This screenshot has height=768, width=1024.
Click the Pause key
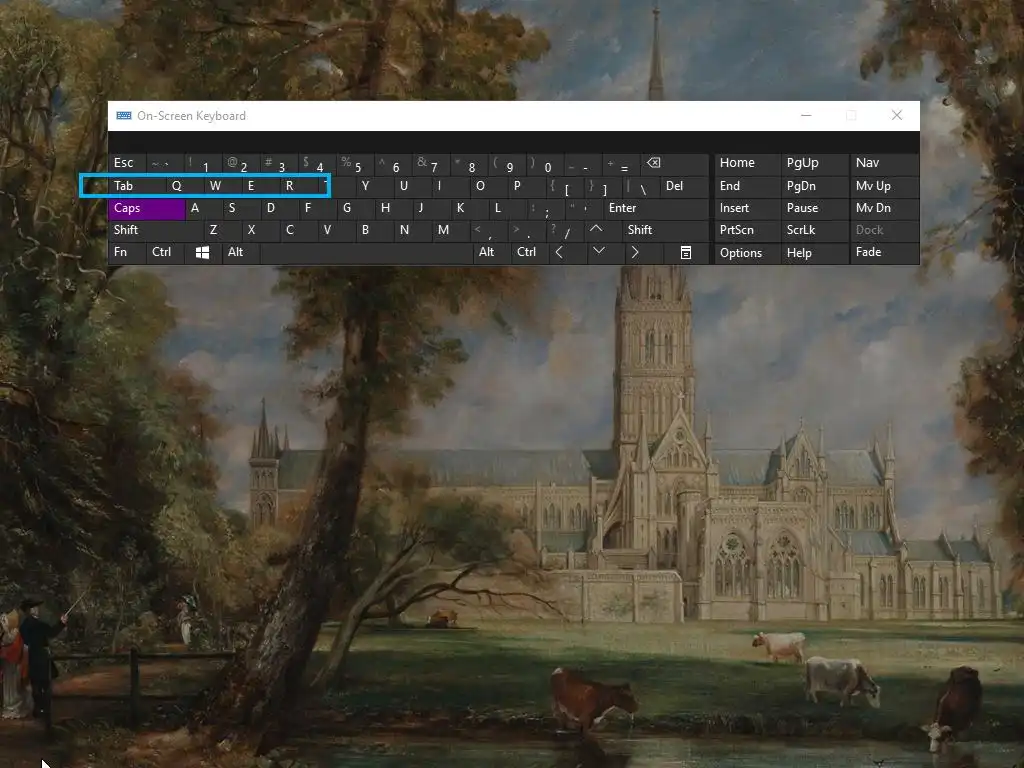tap(814, 208)
